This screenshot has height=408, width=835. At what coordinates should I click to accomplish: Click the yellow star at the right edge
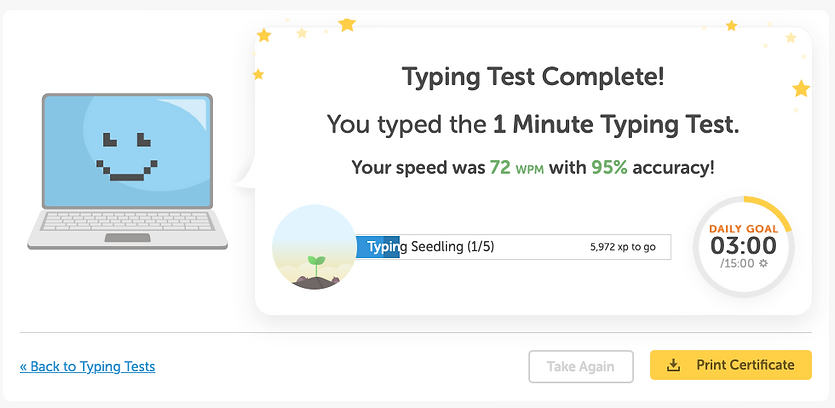(x=800, y=89)
